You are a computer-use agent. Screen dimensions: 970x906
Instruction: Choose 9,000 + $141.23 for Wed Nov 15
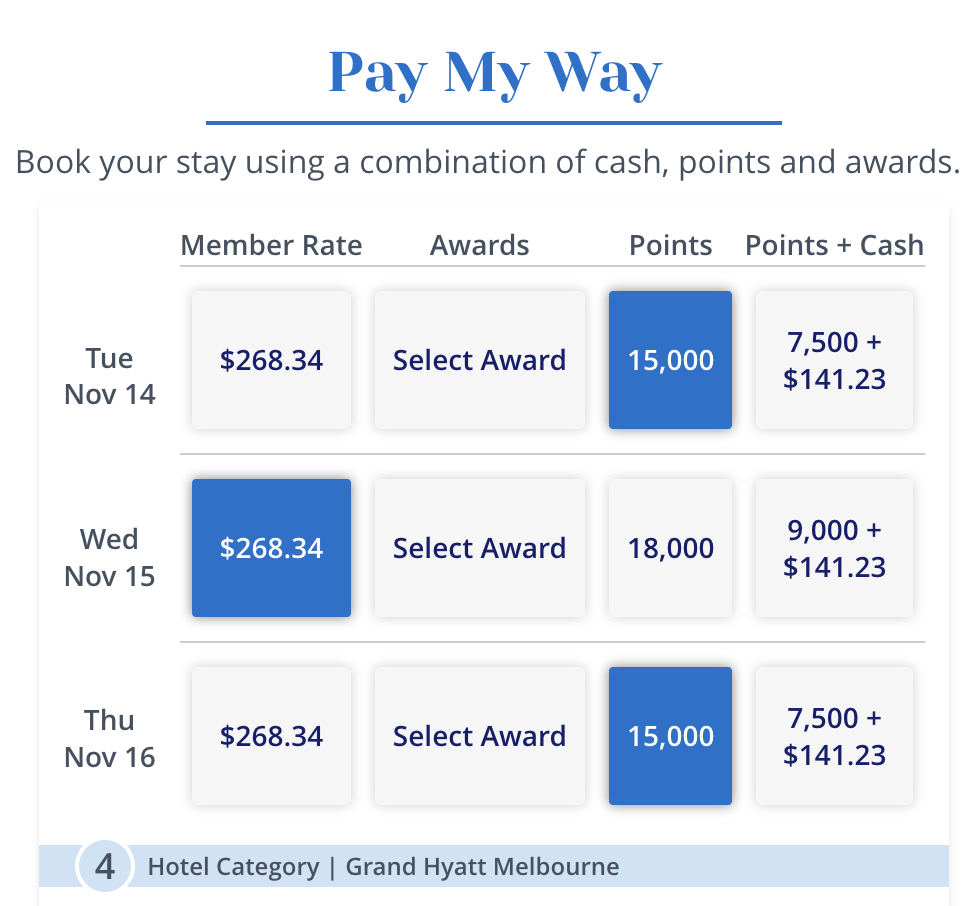[x=834, y=548]
